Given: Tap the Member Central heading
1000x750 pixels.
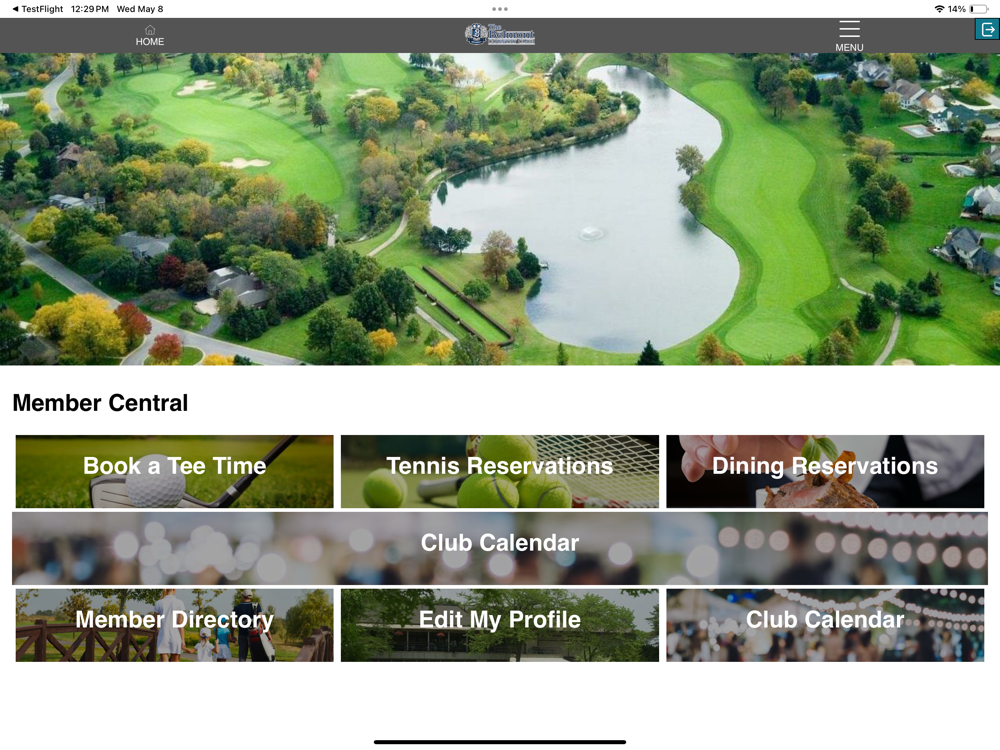Looking at the screenshot, I should [x=100, y=403].
